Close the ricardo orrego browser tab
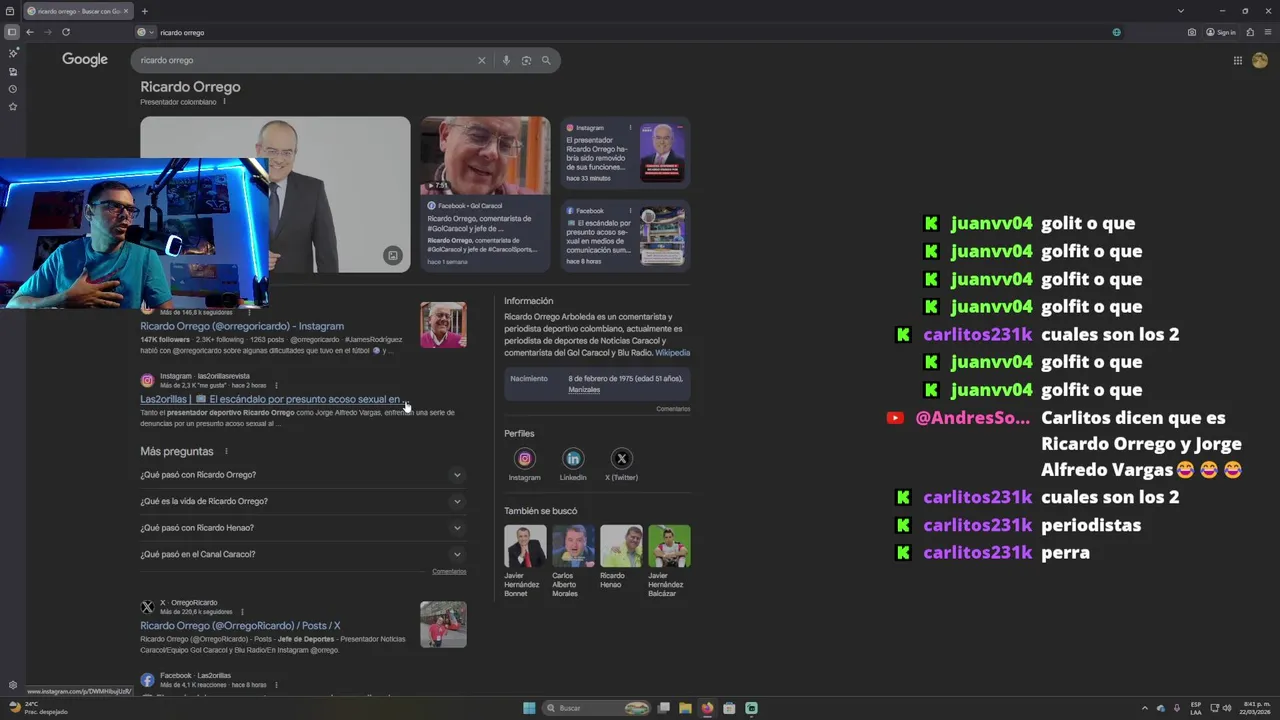Viewport: 1280px width, 720px height. (126, 11)
